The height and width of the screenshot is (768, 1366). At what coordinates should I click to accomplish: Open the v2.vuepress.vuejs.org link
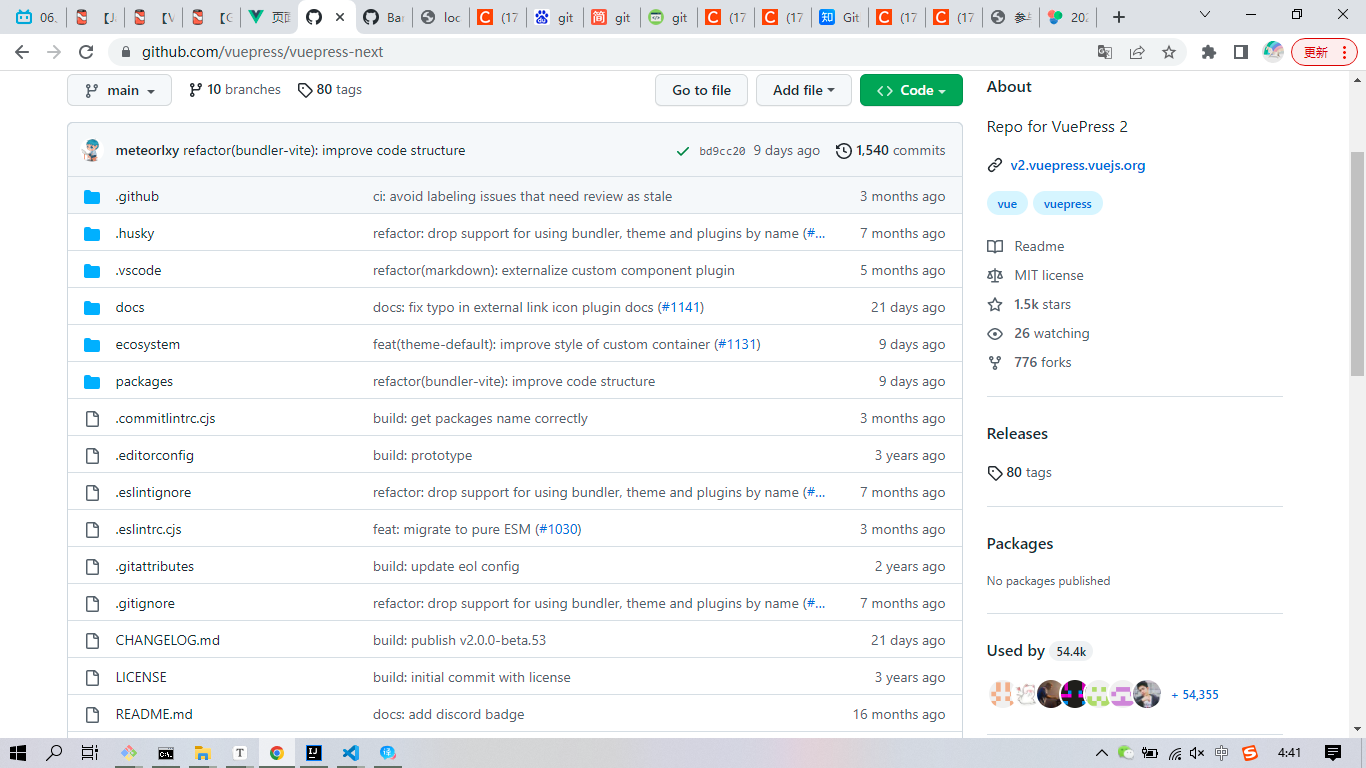click(x=1077, y=166)
